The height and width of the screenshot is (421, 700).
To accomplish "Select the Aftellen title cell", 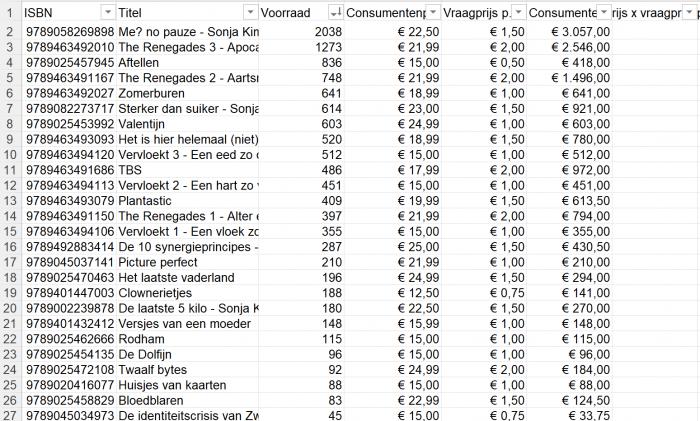I will [187, 63].
